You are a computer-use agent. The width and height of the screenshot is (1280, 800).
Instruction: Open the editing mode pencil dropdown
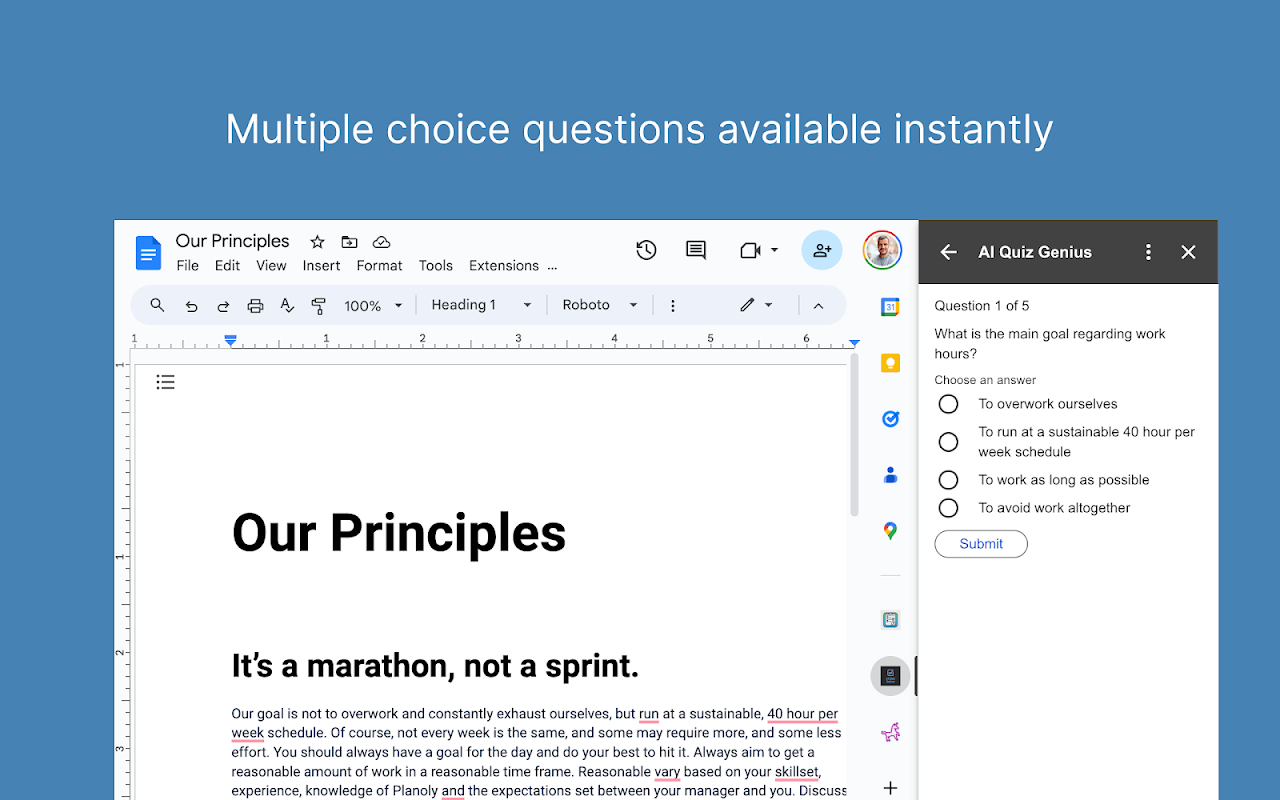pyautogui.click(x=756, y=305)
